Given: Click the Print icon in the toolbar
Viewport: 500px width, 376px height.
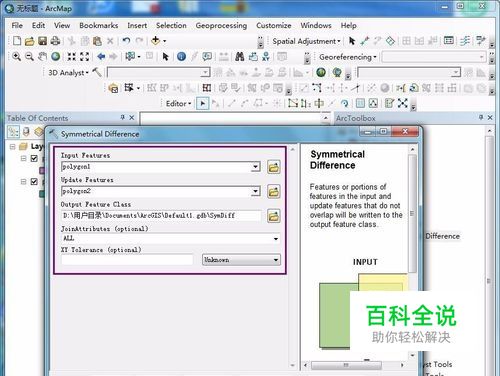Looking at the screenshot, I should (x=55, y=41).
